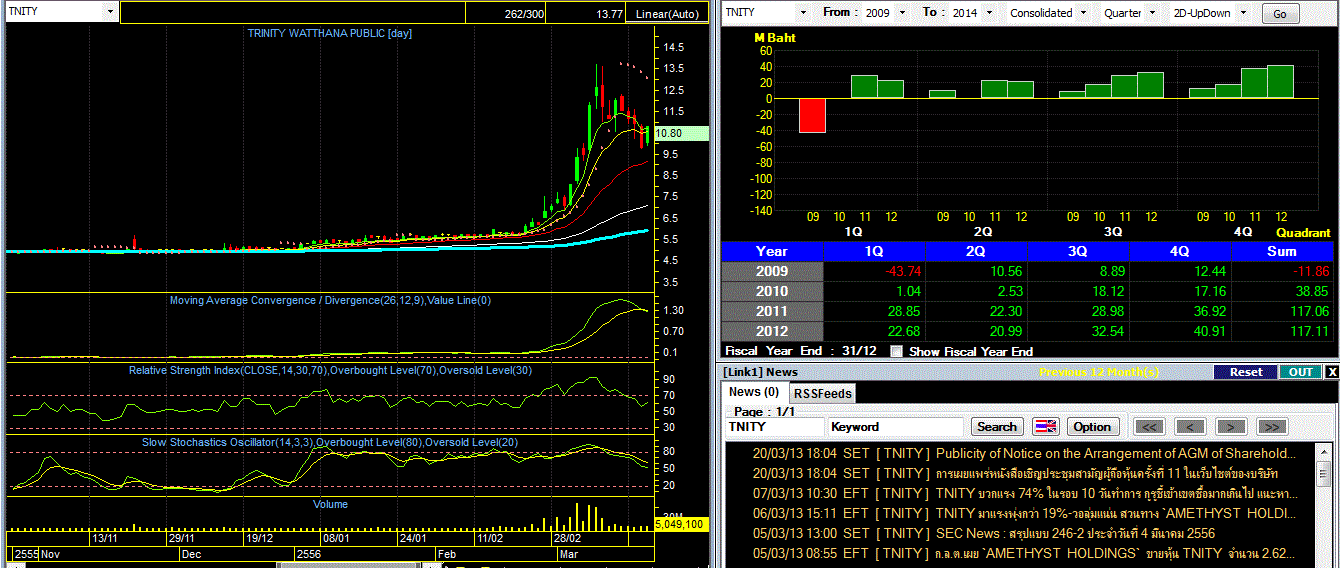Click the Volume pane title

click(330, 504)
